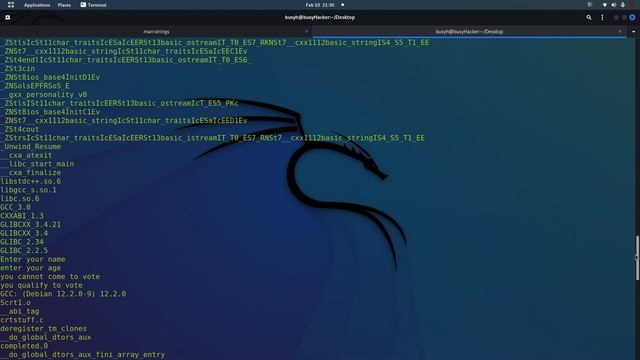640x360 pixels.
Task: Click the line 'you cannot come to vote'
Action: tap(50, 277)
